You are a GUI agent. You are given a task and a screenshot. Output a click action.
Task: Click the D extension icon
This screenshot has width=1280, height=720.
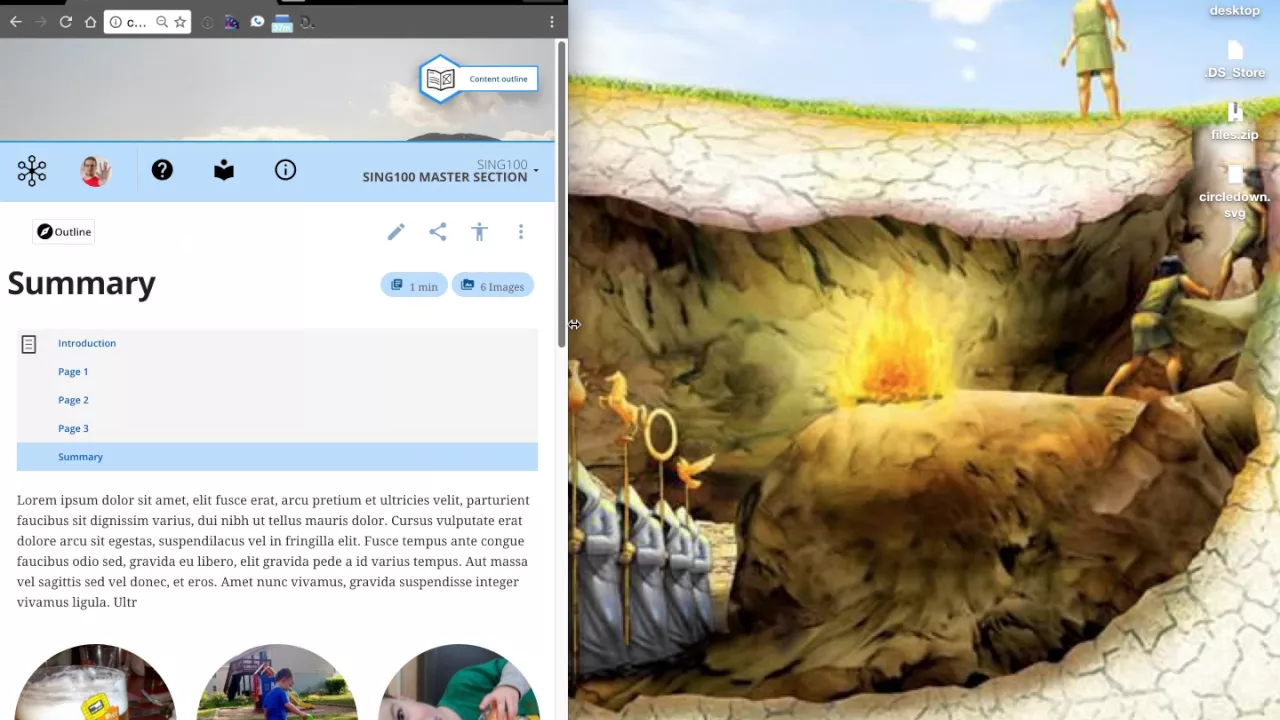pyautogui.click(x=307, y=22)
